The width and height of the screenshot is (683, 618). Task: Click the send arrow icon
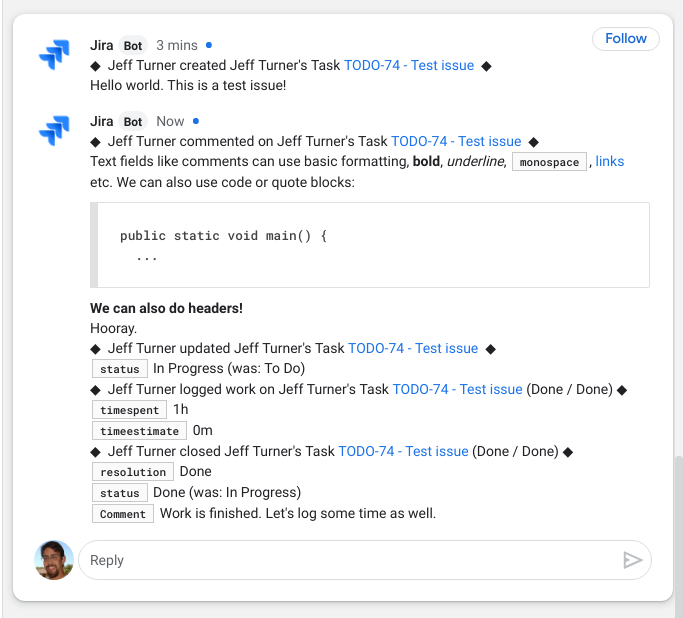[x=632, y=560]
